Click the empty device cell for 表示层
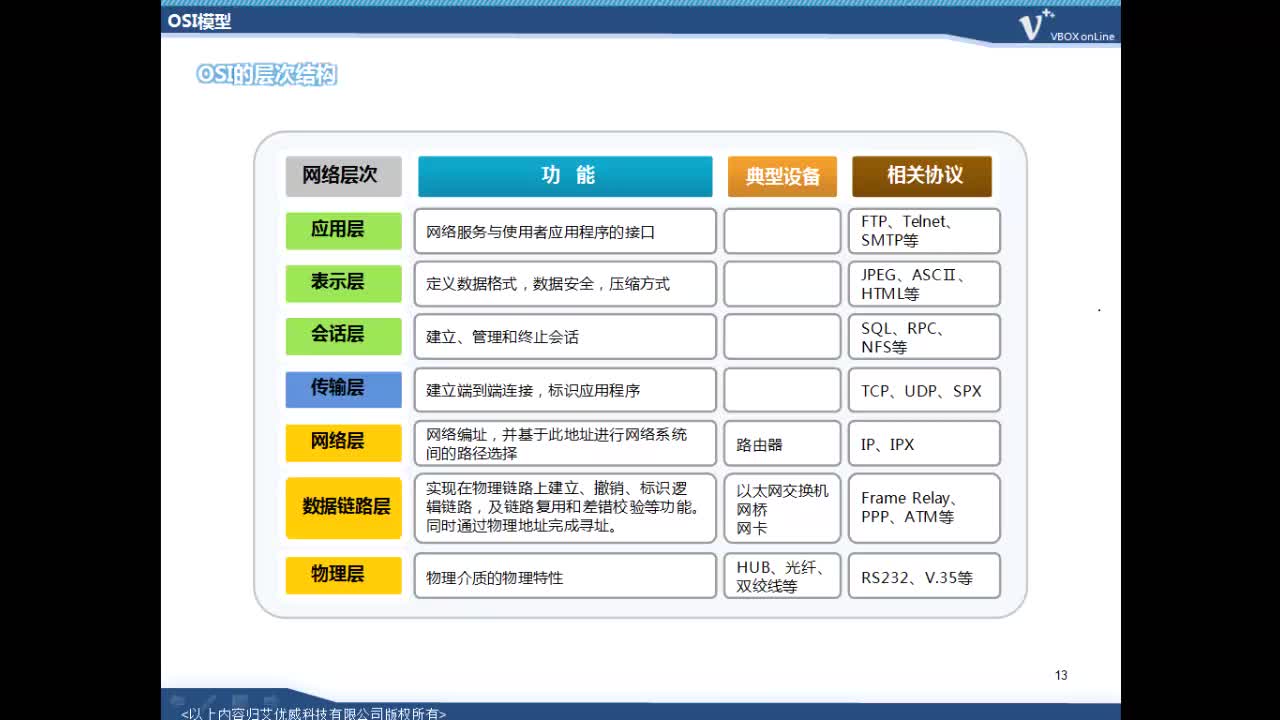1280x720 pixels. 782,284
